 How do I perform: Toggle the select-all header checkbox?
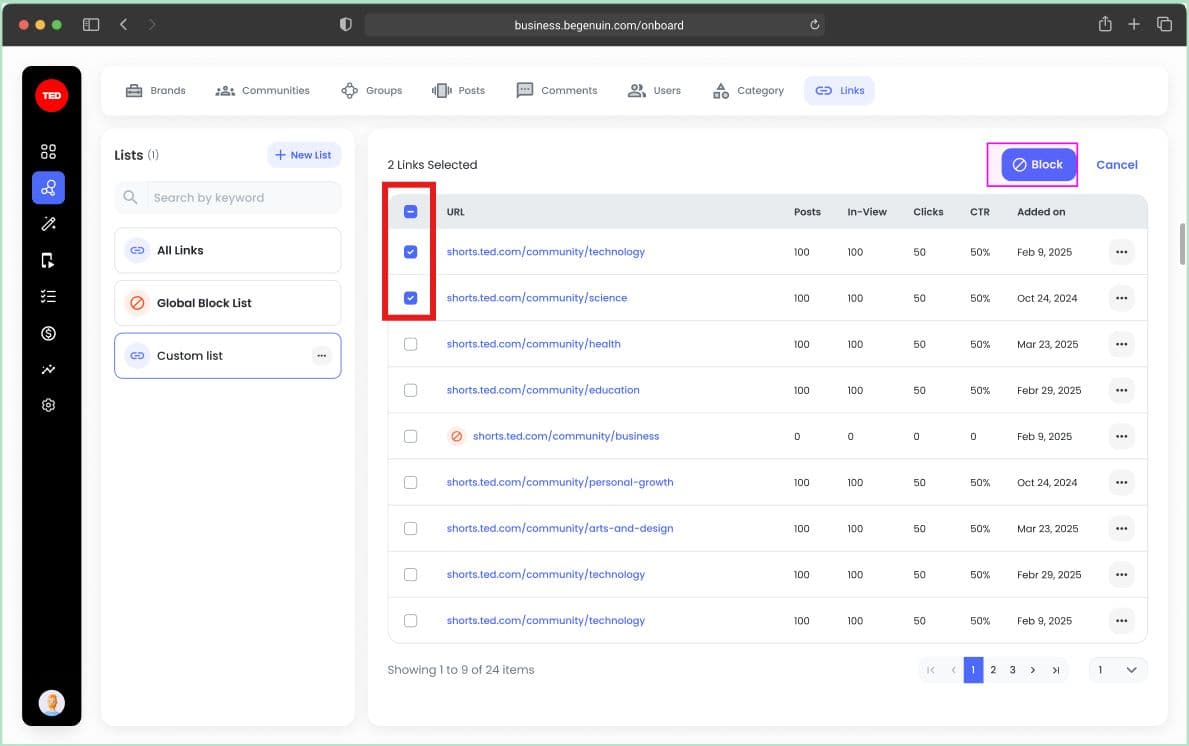410,212
